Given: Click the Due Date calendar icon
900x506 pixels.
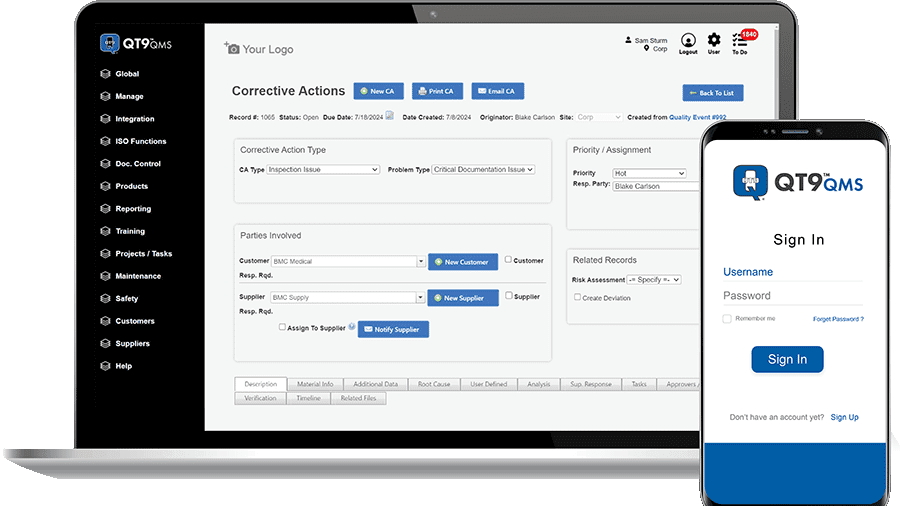Looking at the screenshot, I should [390, 117].
